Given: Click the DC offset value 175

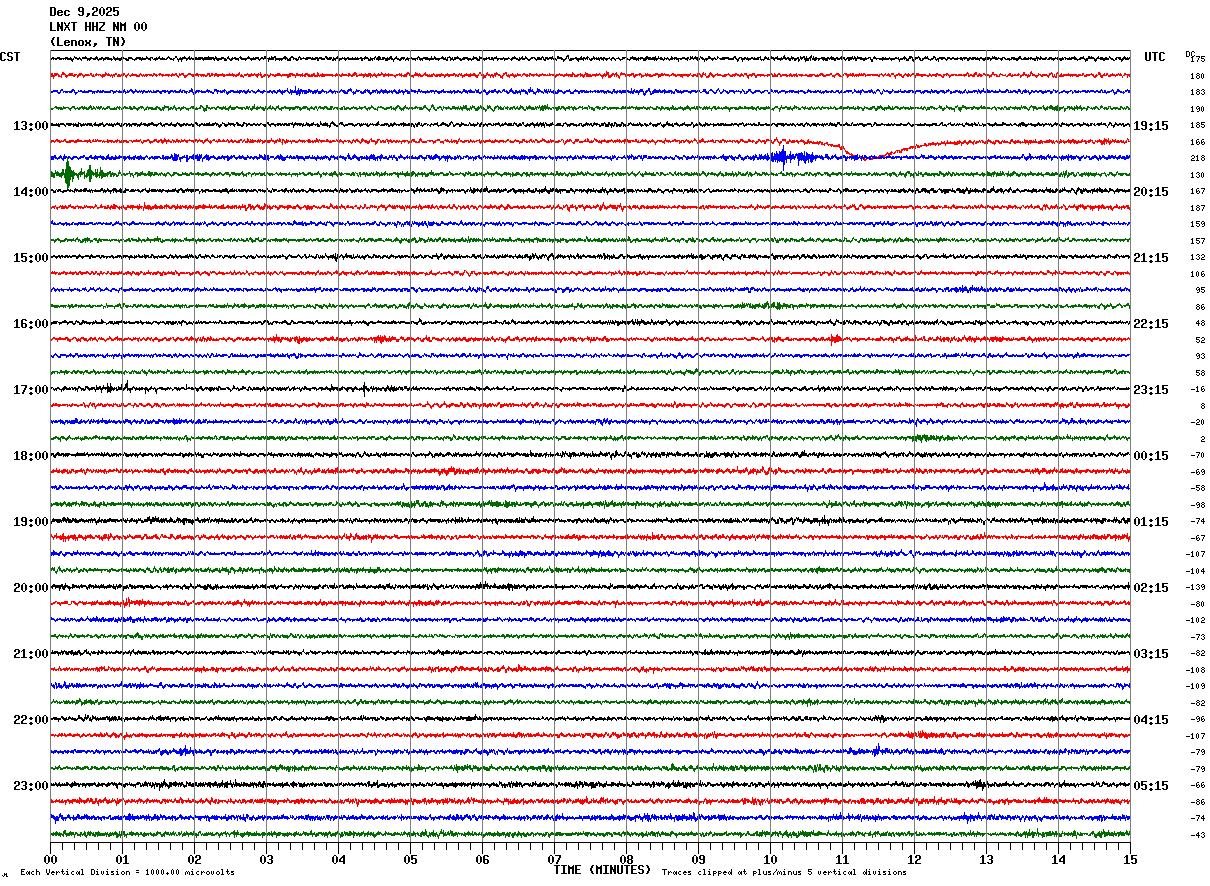Looking at the screenshot, I should 1198,60.
